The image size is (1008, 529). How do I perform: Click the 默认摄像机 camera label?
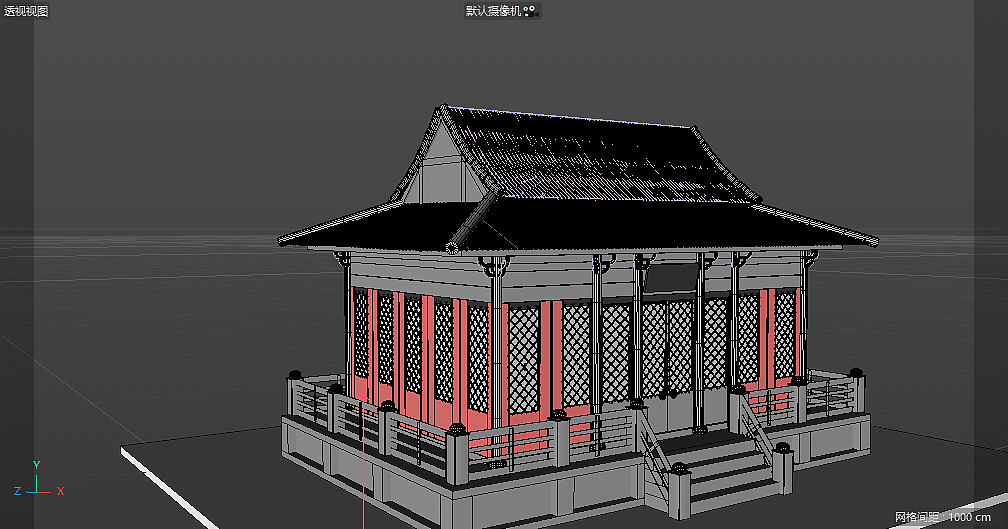494,11
